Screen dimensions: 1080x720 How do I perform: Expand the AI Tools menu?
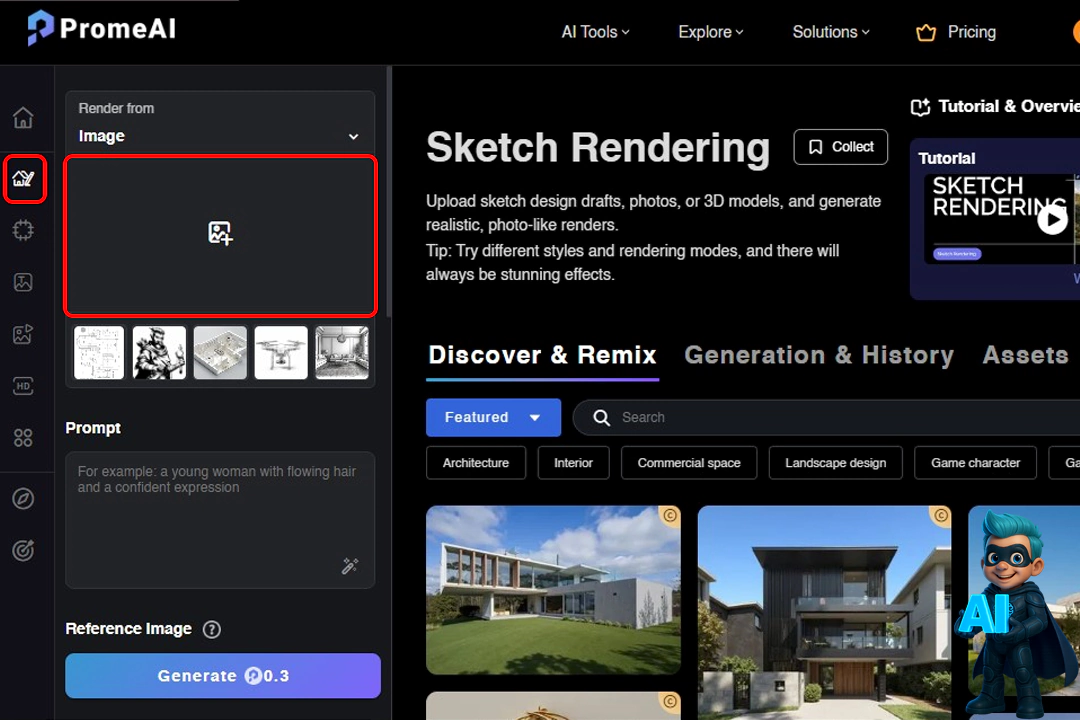point(595,32)
